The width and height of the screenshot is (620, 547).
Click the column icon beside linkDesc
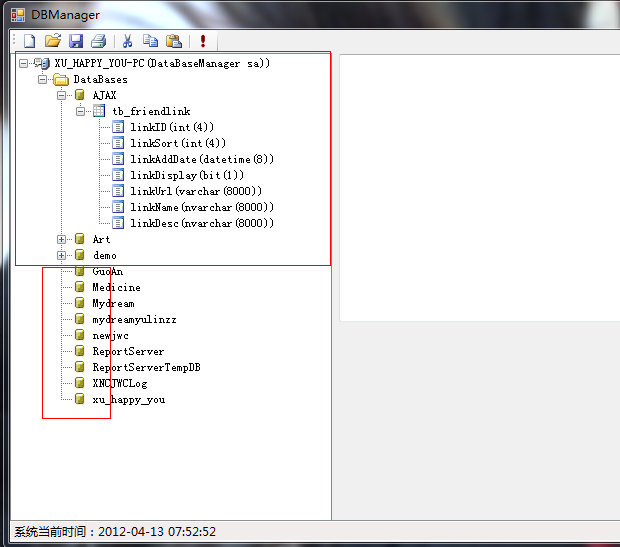point(118,223)
